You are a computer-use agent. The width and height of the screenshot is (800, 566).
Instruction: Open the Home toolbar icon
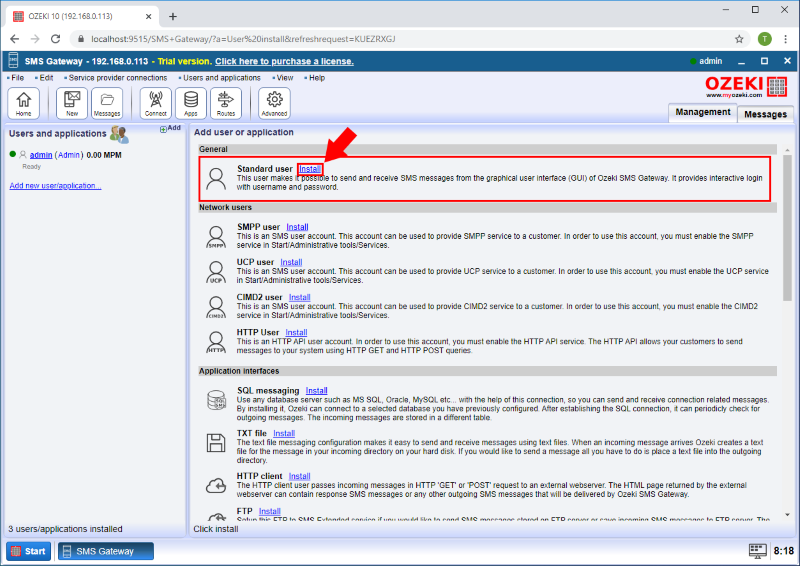(x=23, y=103)
